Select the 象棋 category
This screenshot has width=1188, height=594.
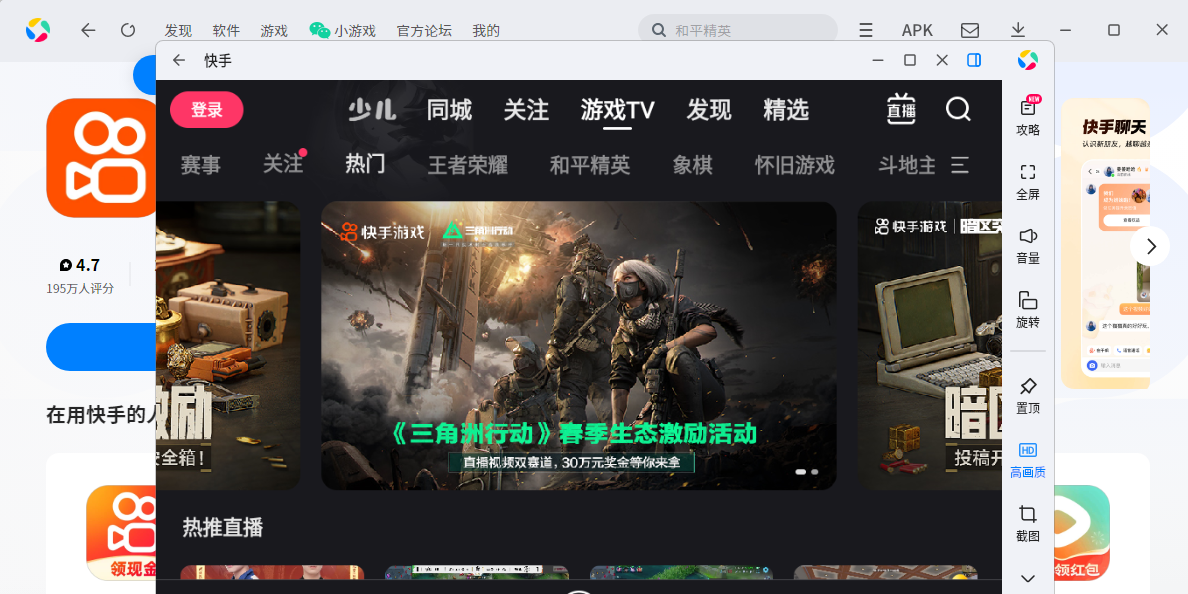click(692, 164)
